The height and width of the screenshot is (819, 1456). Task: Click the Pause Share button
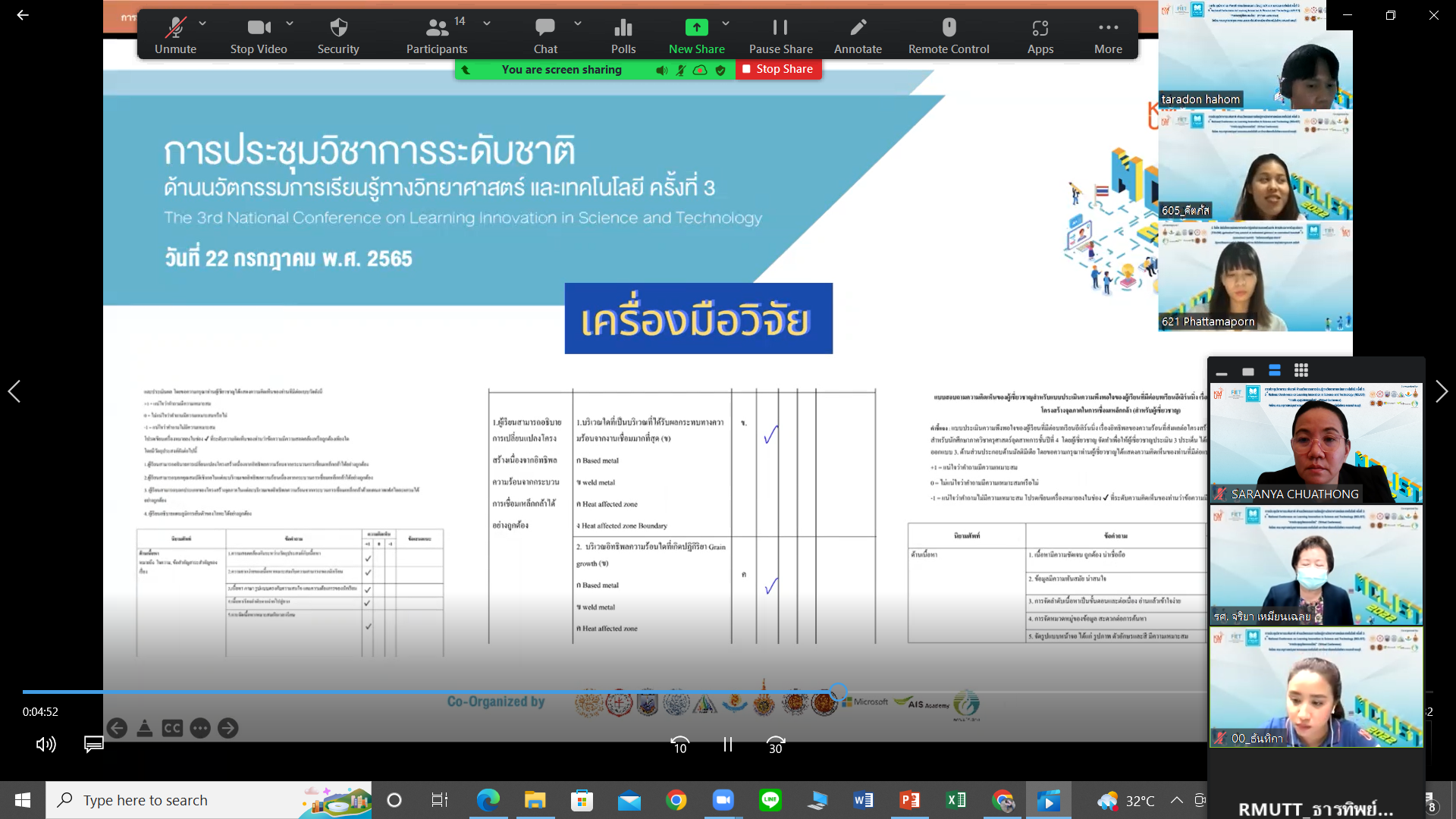[780, 28]
